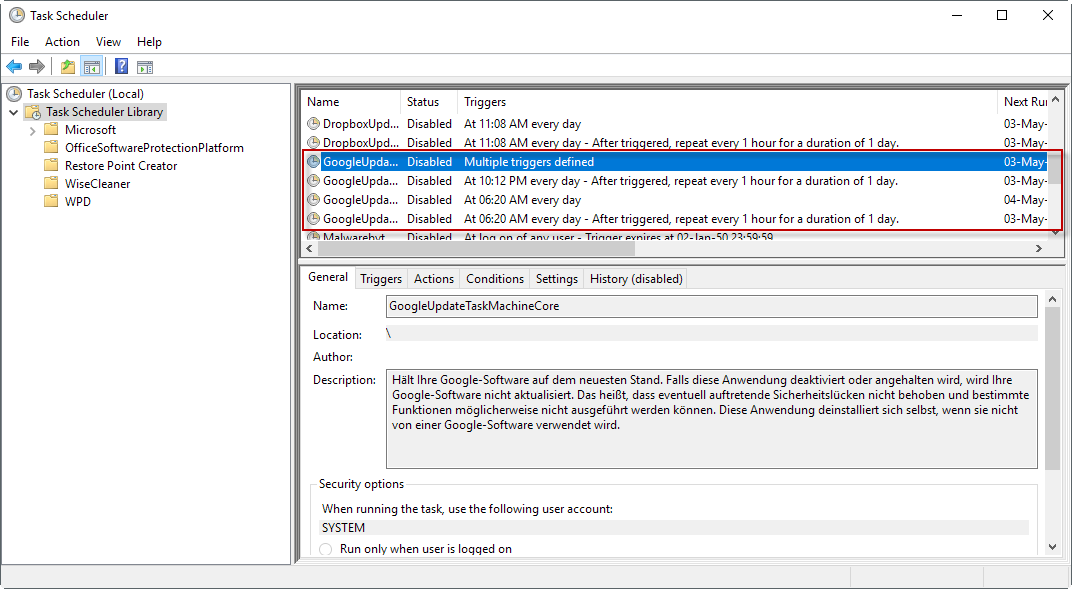Click the details pane's vertical scrollbar thumb

point(1052,388)
